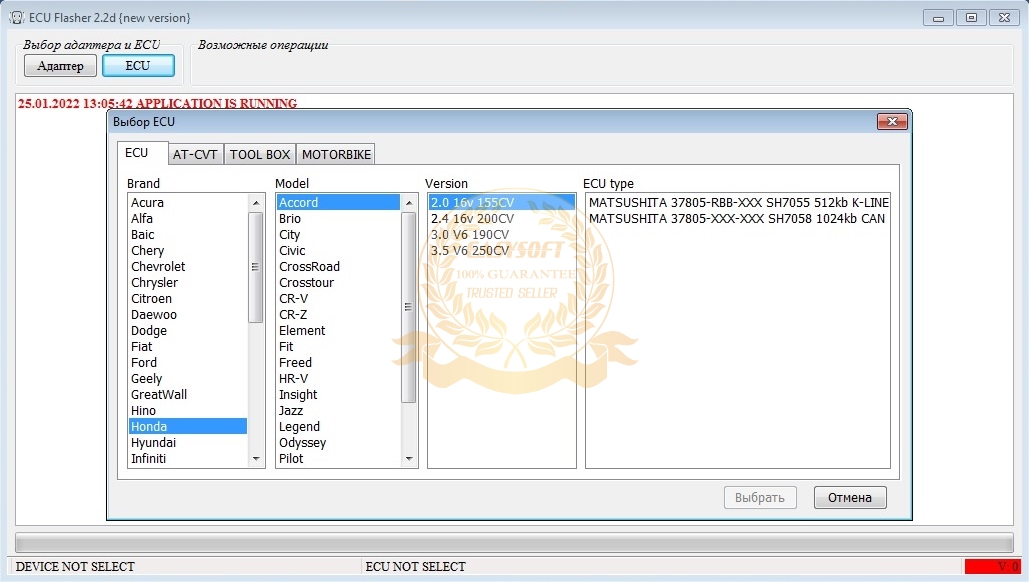The height and width of the screenshot is (582, 1029).
Task: Select Geely brand
Action: (188, 379)
